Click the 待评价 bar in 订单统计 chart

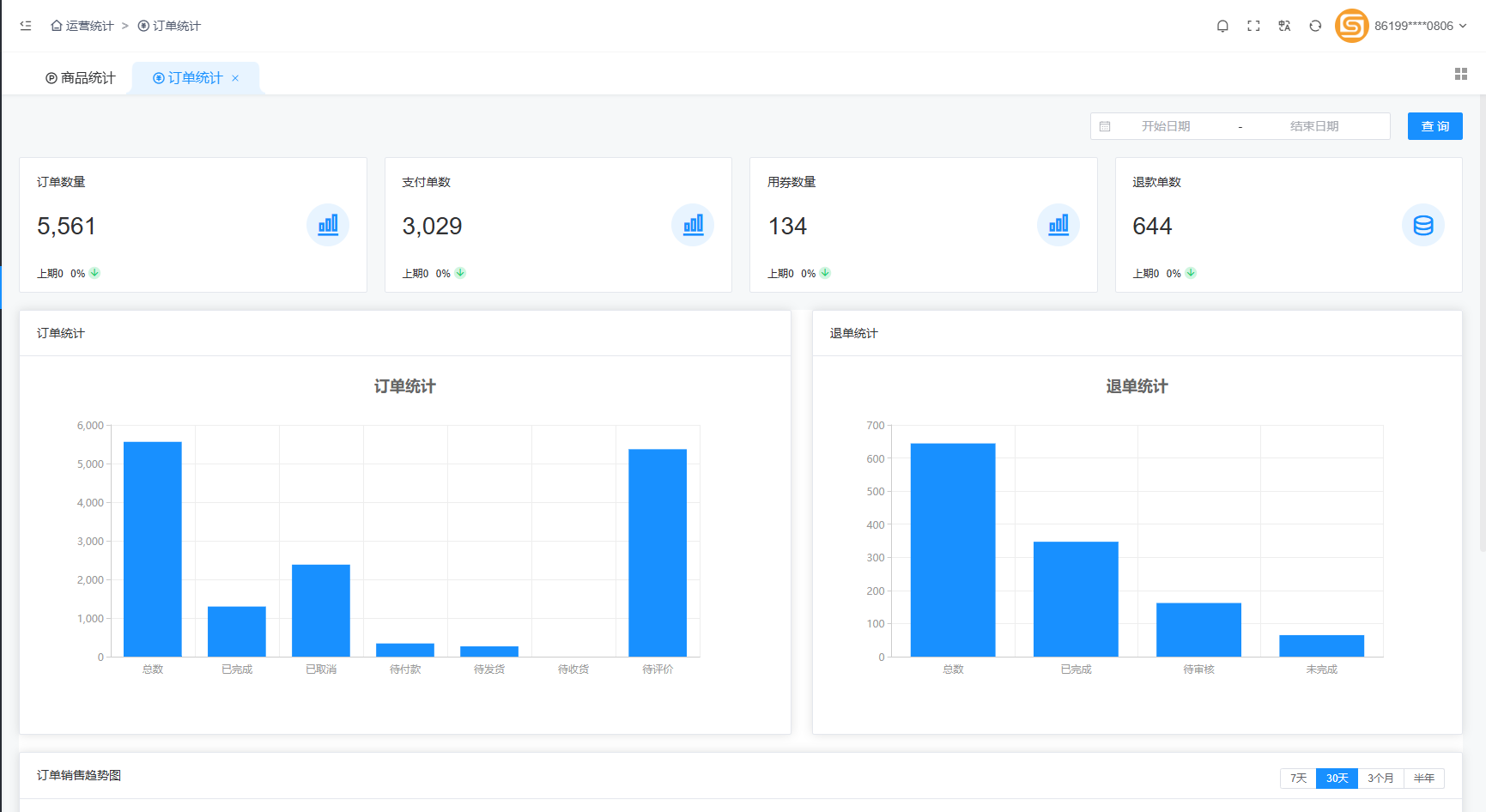pos(657,552)
